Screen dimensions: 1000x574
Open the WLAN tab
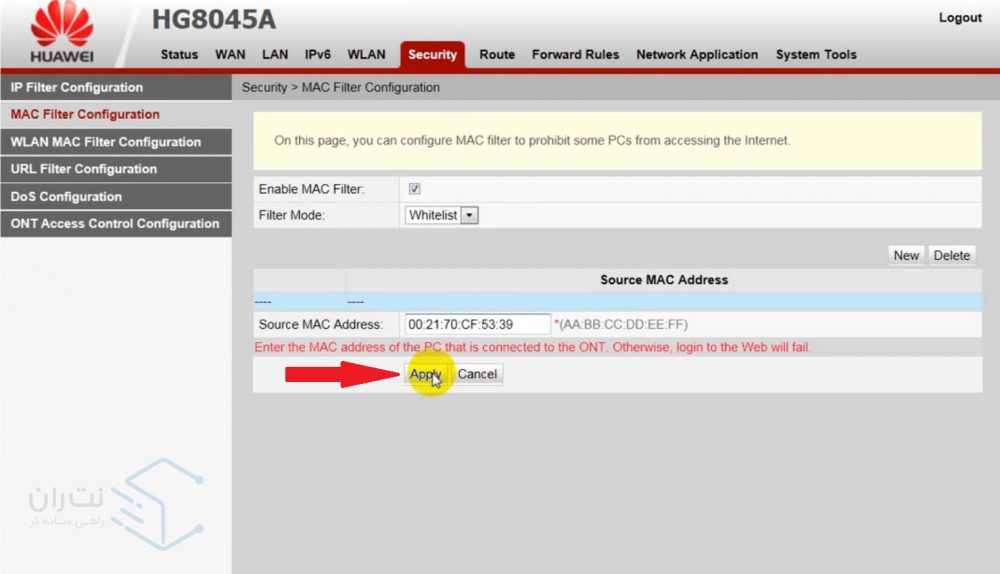[366, 55]
